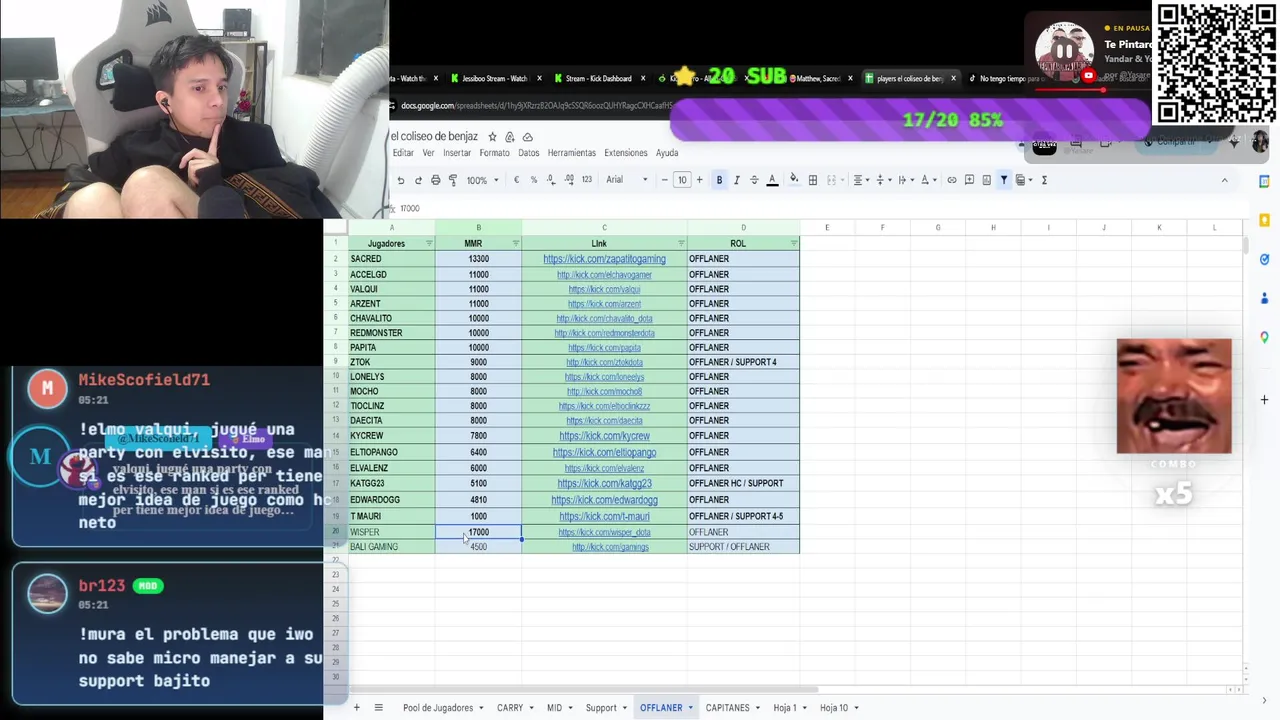Open the Formato menu
This screenshot has height=720, width=1280.
tap(494, 153)
